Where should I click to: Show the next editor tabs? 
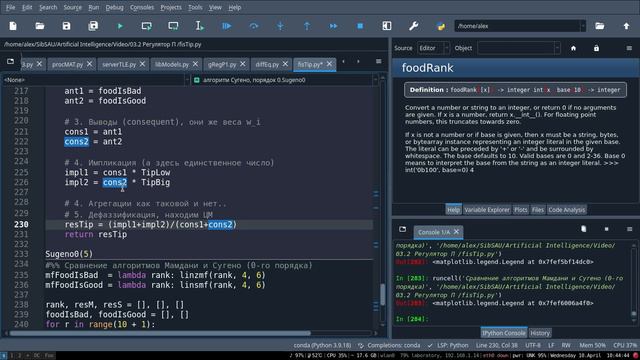[x=358, y=61]
